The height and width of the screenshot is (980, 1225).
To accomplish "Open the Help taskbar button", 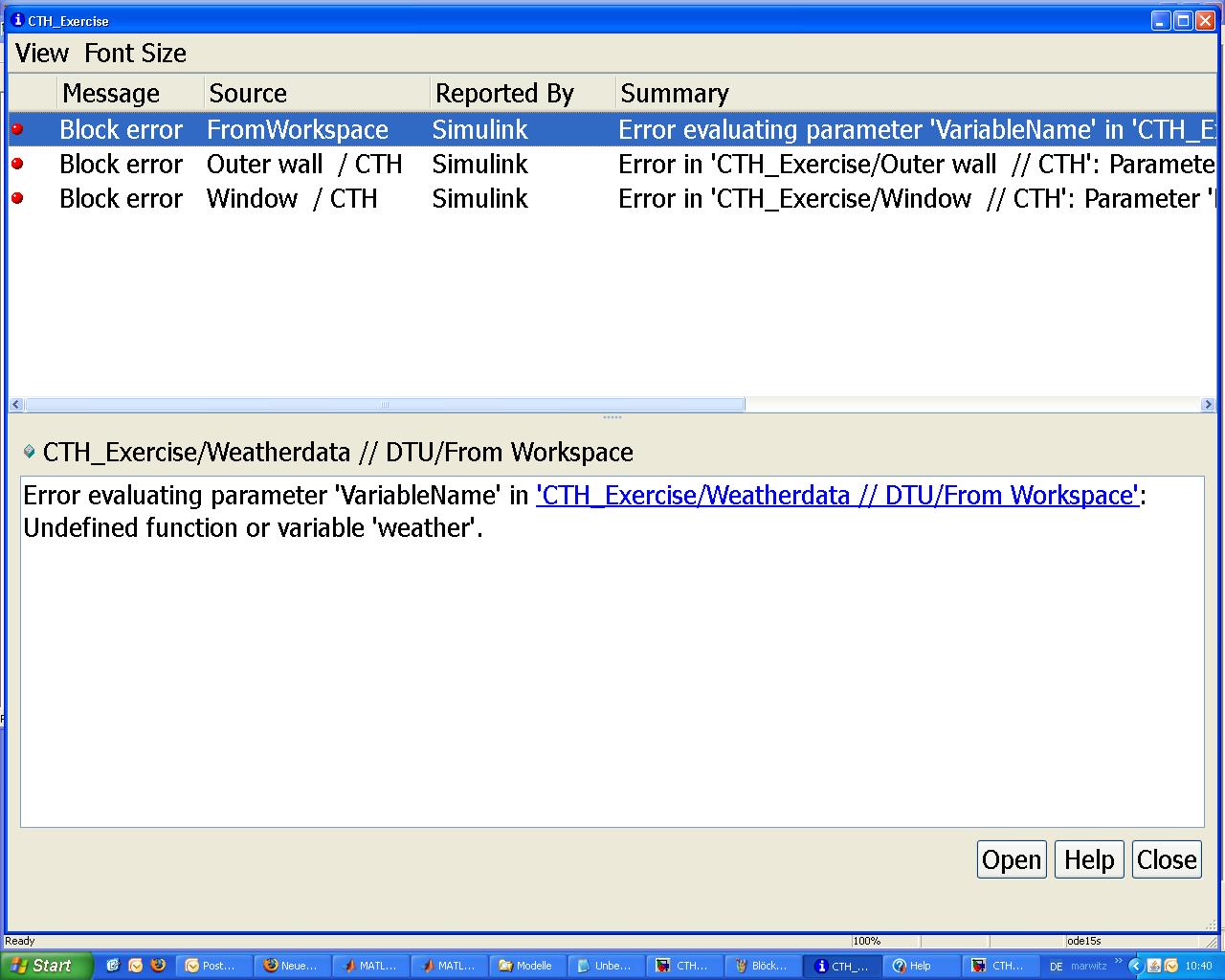I will (921, 966).
